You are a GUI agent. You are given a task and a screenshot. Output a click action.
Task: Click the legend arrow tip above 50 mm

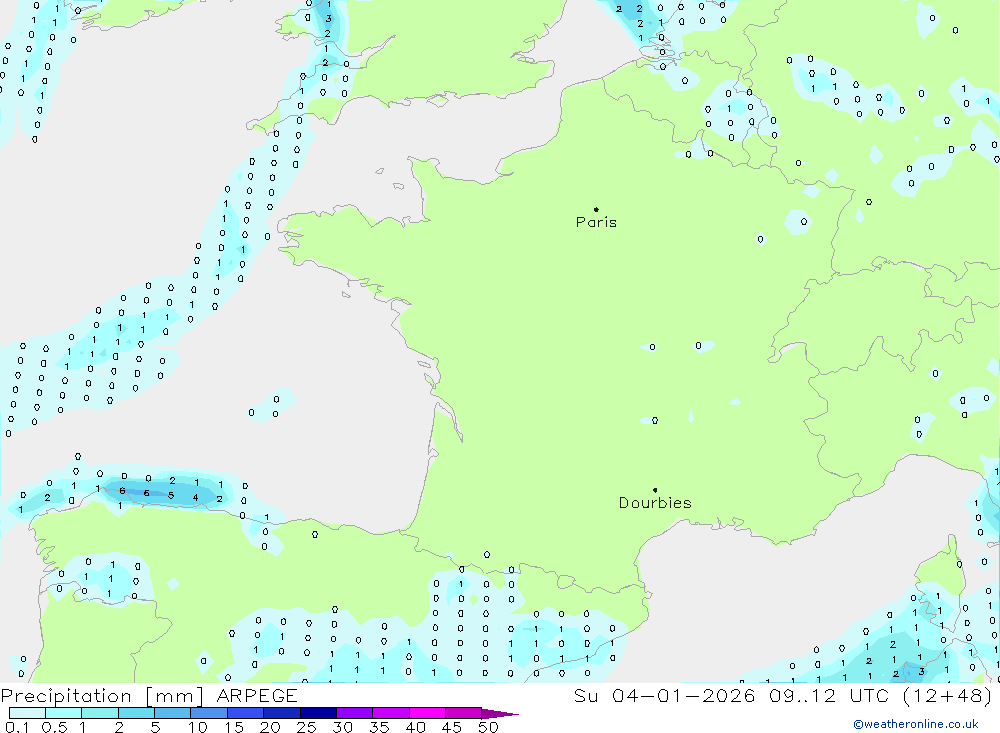click(x=500, y=714)
